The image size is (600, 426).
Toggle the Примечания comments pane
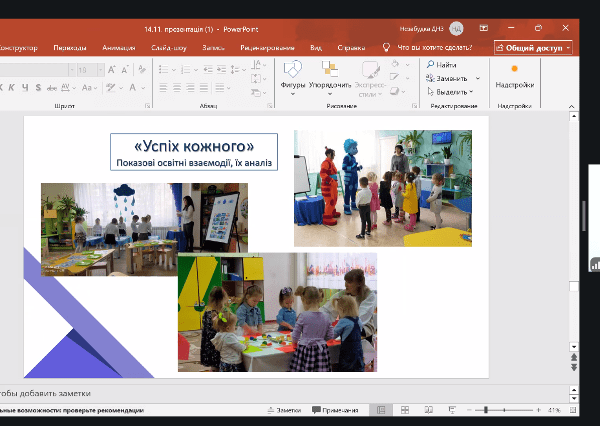click(x=336, y=410)
